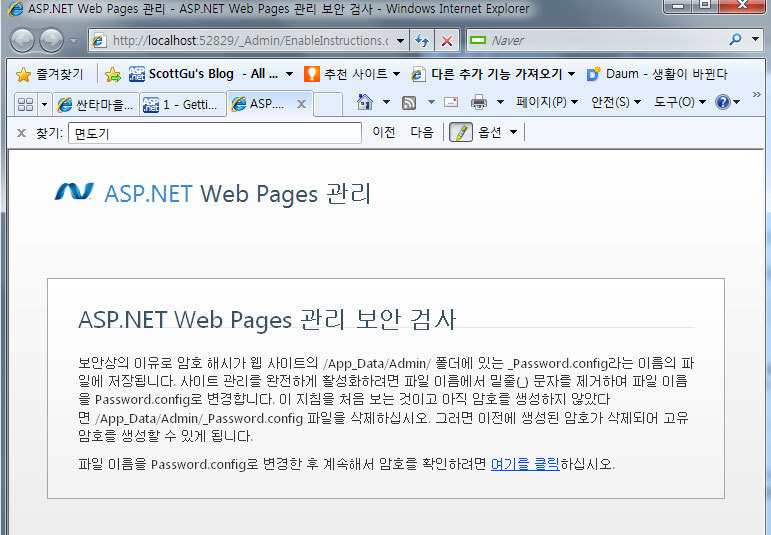
Task: Open 다른 추가 기능 가져오기 link
Action: pyautogui.click(x=493, y=74)
